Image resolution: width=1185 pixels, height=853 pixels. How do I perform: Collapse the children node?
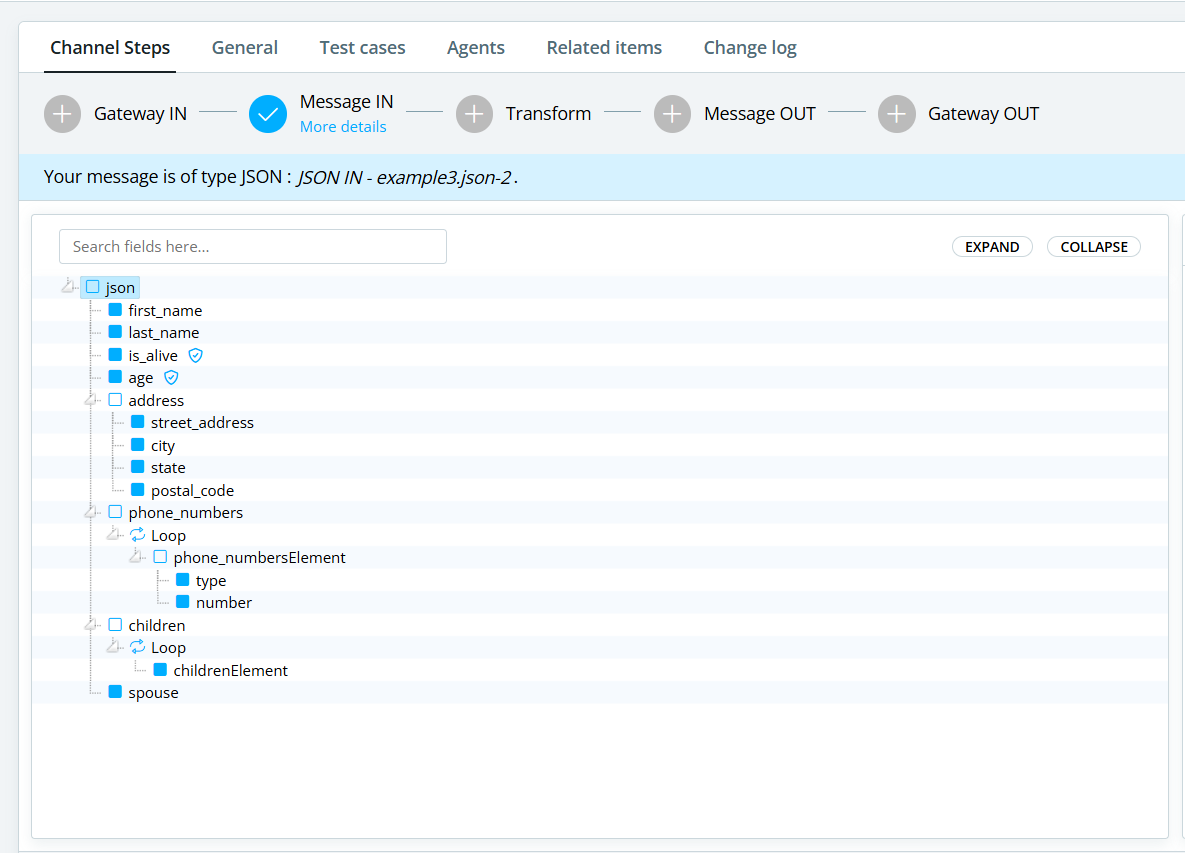pyautogui.click(x=90, y=623)
